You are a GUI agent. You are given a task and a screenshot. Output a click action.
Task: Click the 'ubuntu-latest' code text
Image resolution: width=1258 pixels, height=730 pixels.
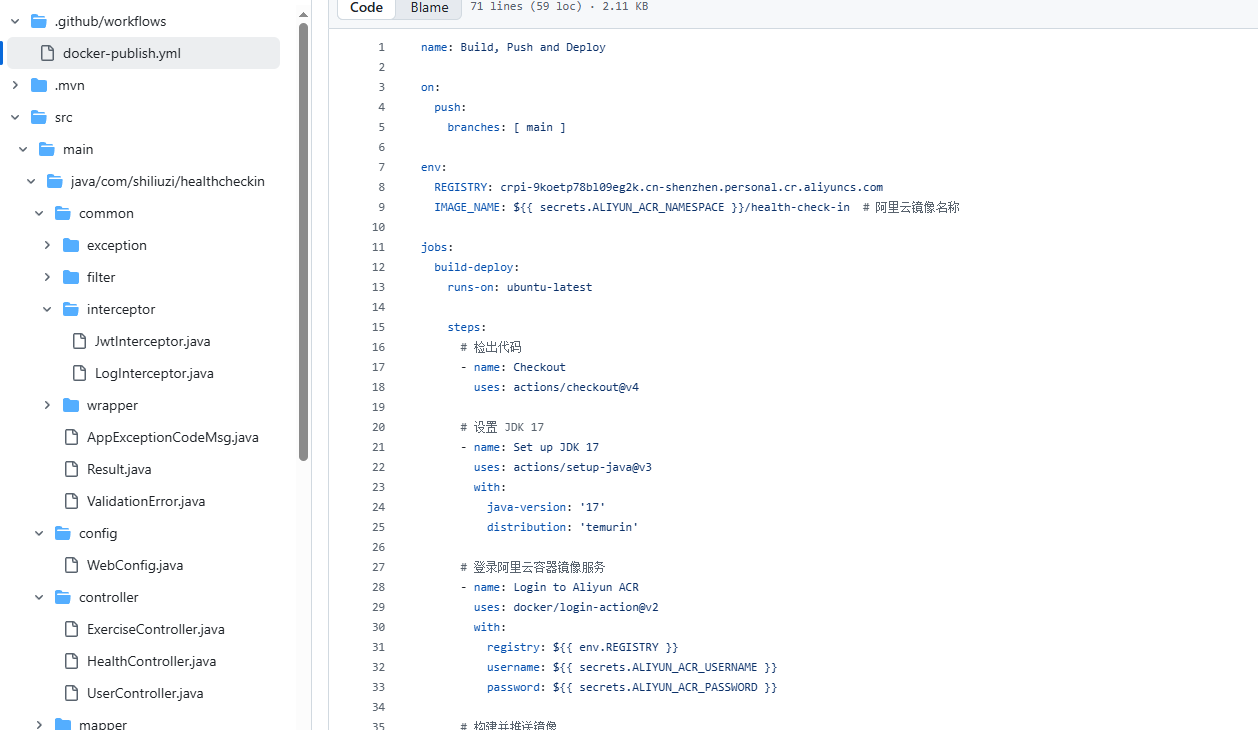coord(549,287)
